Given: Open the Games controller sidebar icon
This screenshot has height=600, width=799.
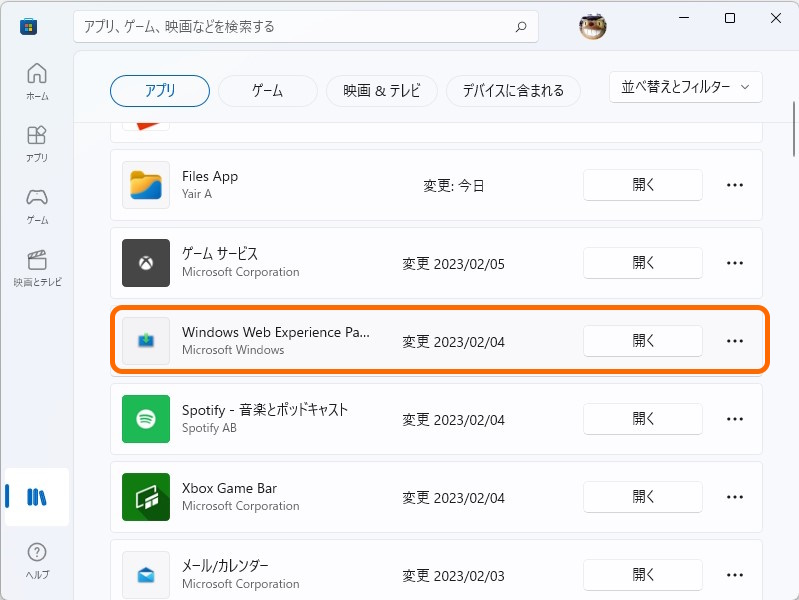Looking at the screenshot, I should pyautogui.click(x=37, y=206).
